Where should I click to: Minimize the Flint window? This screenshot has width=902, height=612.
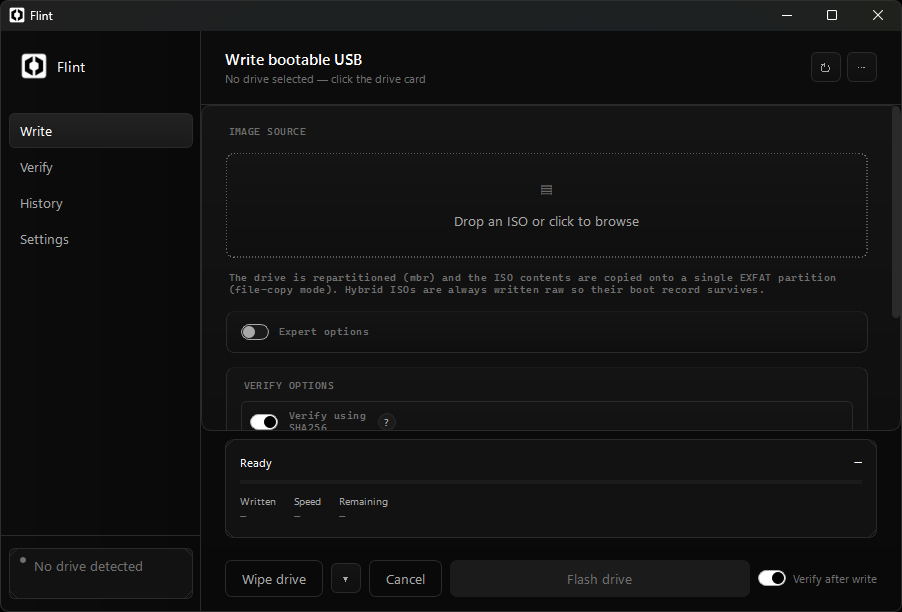(787, 15)
